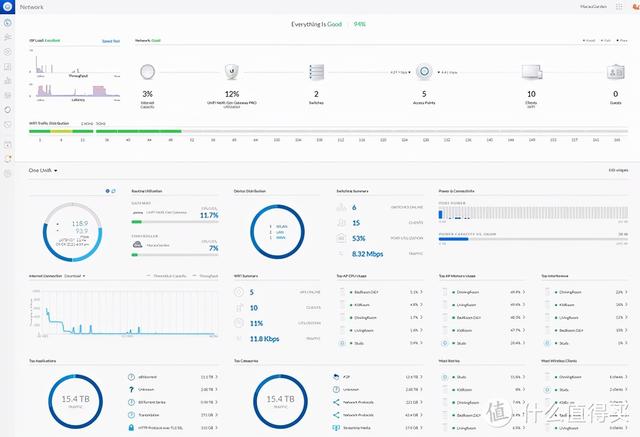
Task: Click channel 36 segment in WiFi distribution bar
Action: click(x=106, y=130)
